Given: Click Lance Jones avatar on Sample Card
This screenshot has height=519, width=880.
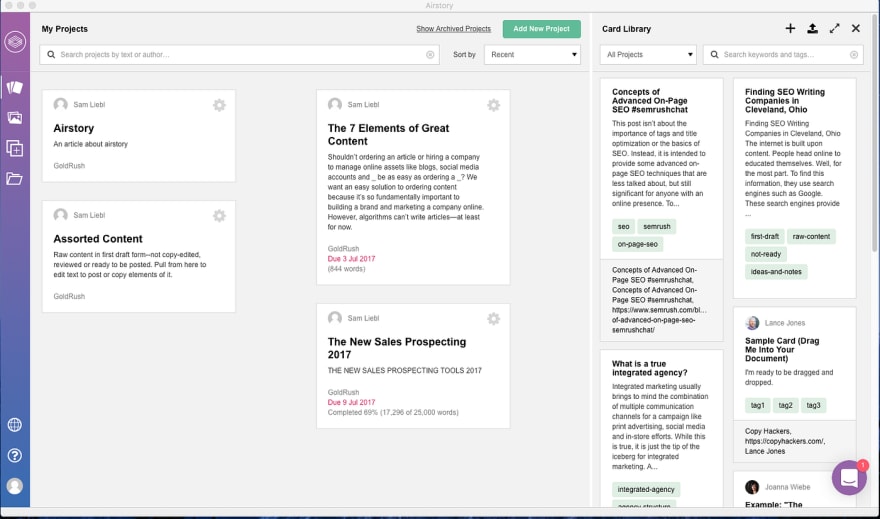Looking at the screenshot, I should coord(752,323).
